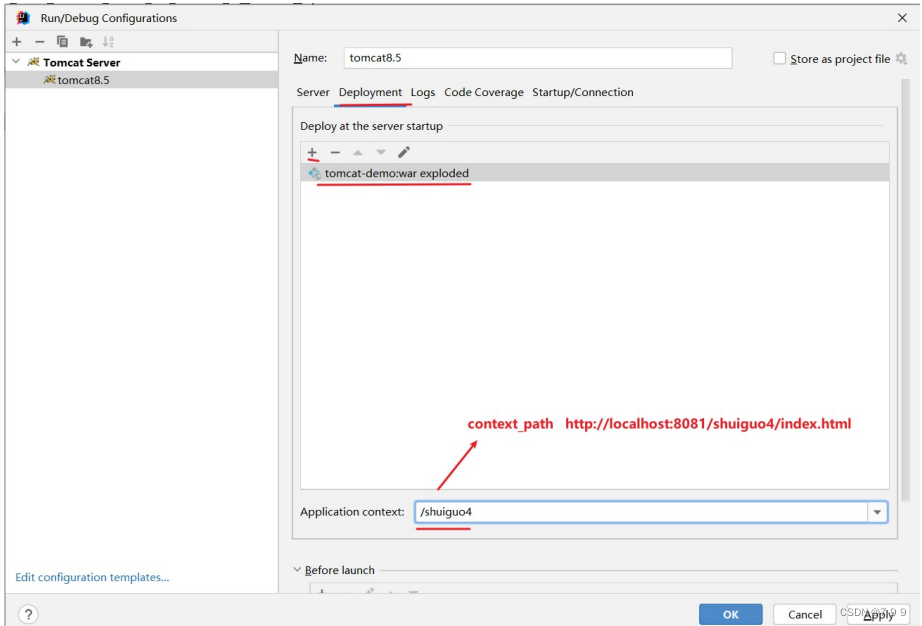
Task: Copy configuration icon in left toolbar
Action: pos(62,42)
